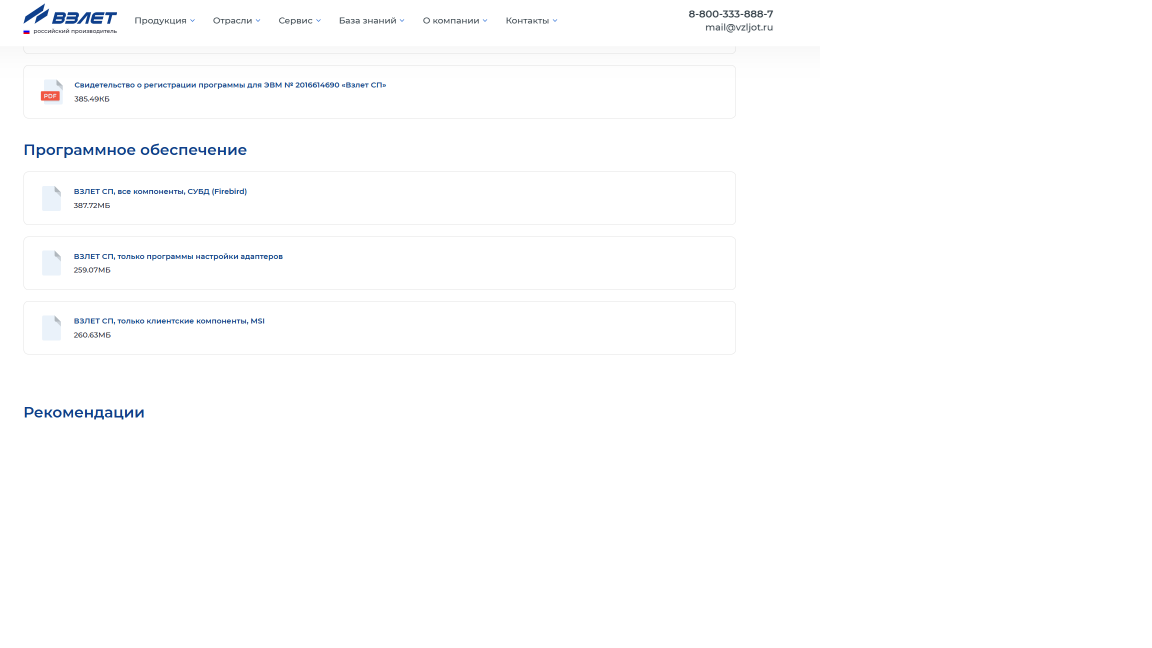Expand the chevron next to Контакты

[x=555, y=21]
